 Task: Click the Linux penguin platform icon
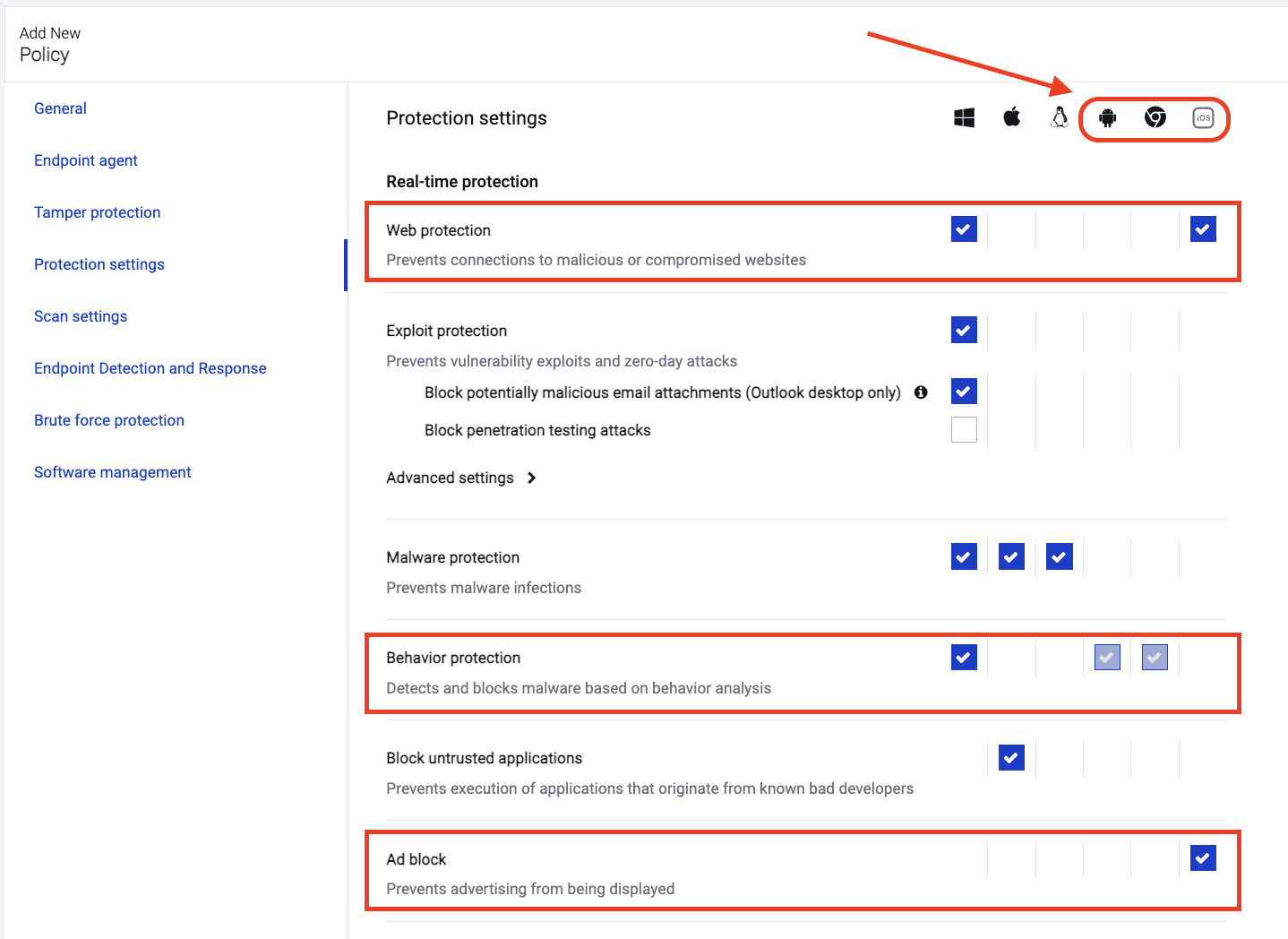[x=1060, y=117]
